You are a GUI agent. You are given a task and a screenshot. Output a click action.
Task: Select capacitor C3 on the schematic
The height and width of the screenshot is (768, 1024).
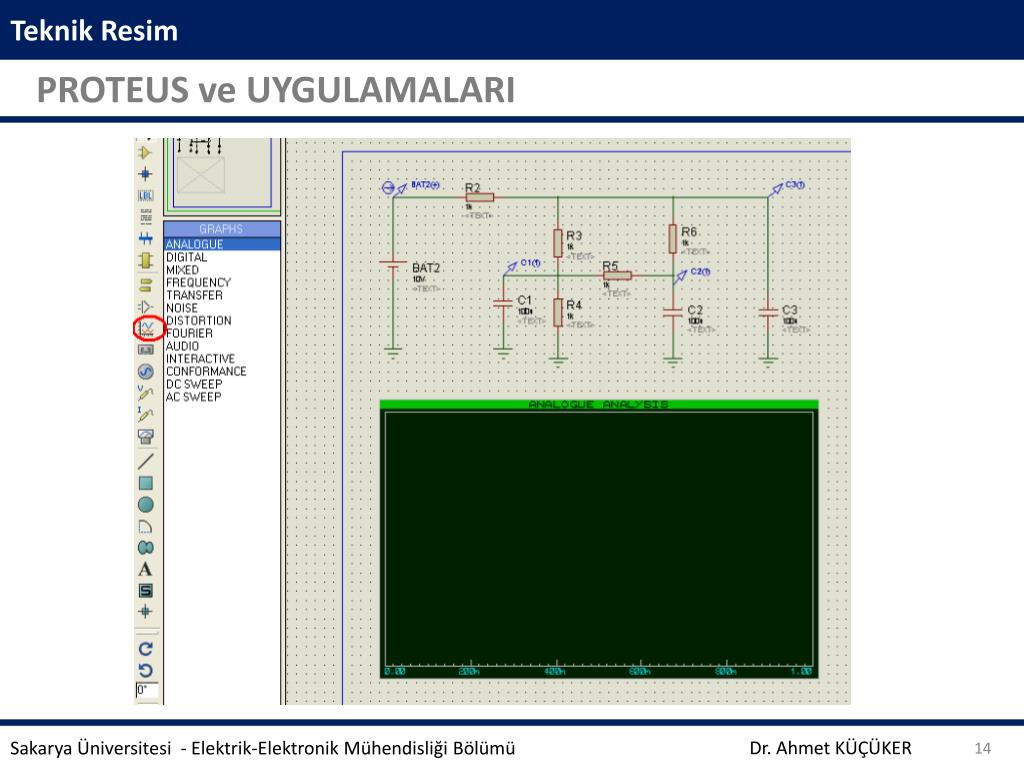click(x=768, y=312)
